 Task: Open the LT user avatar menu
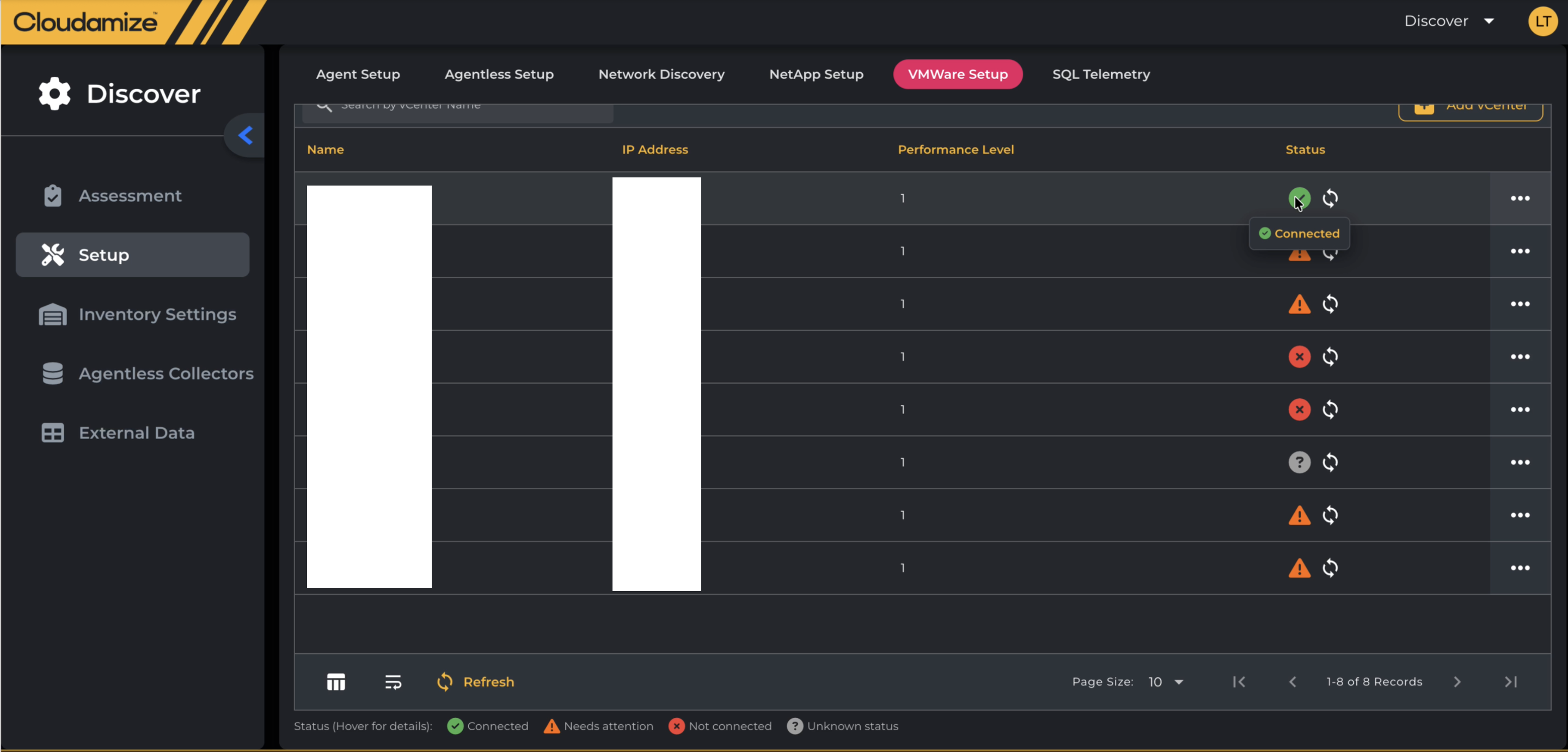[x=1542, y=21]
